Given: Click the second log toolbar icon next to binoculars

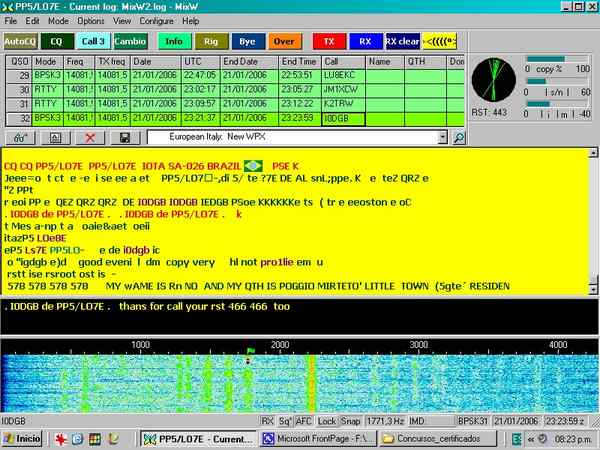Looking at the screenshot, I should (55, 136).
